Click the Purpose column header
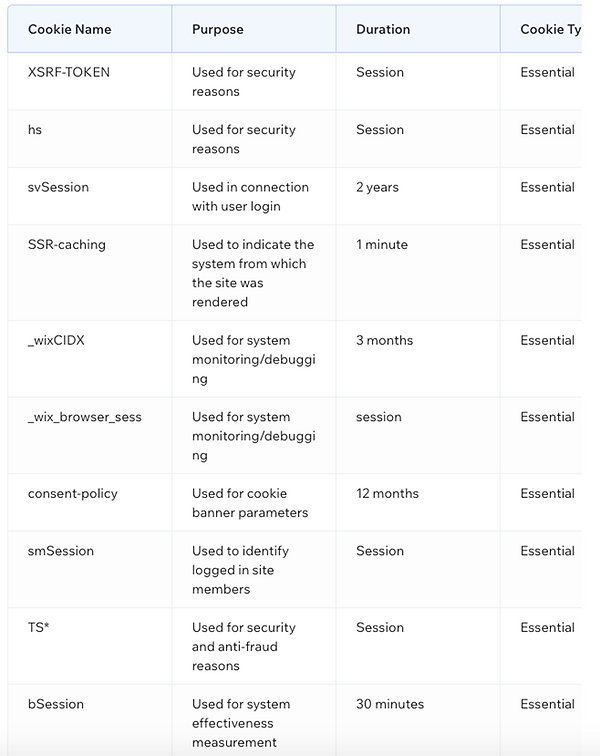Viewport: 600px width, 756px height. [x=218, y=29]
